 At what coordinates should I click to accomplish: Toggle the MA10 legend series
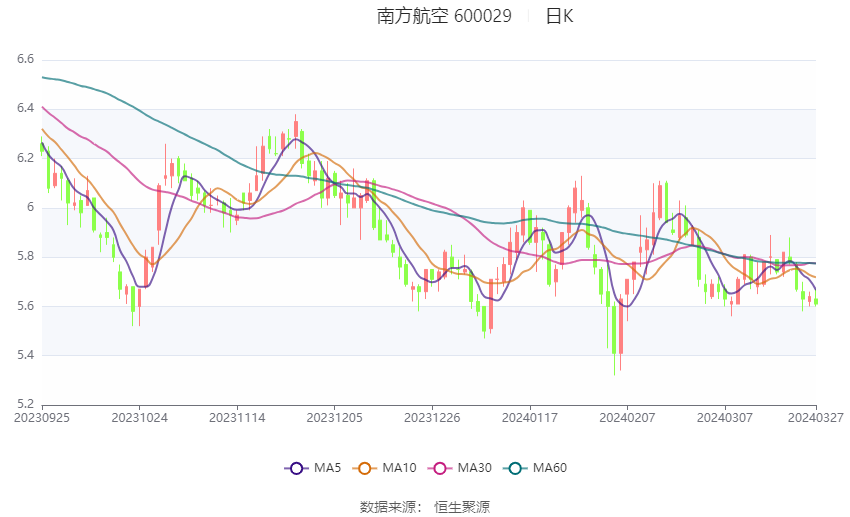click(384, 468)
